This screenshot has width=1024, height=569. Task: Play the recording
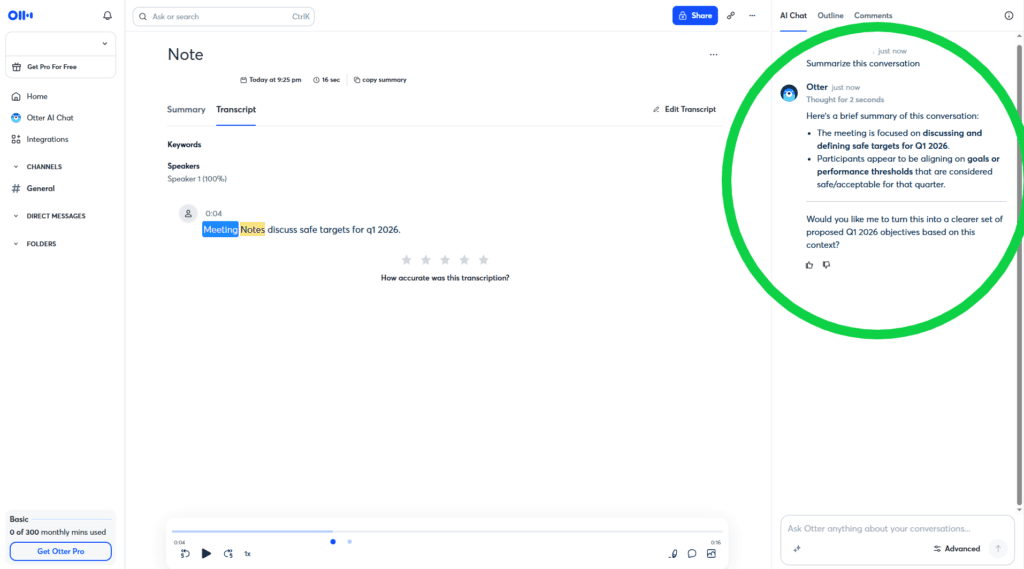click(206, 554)
